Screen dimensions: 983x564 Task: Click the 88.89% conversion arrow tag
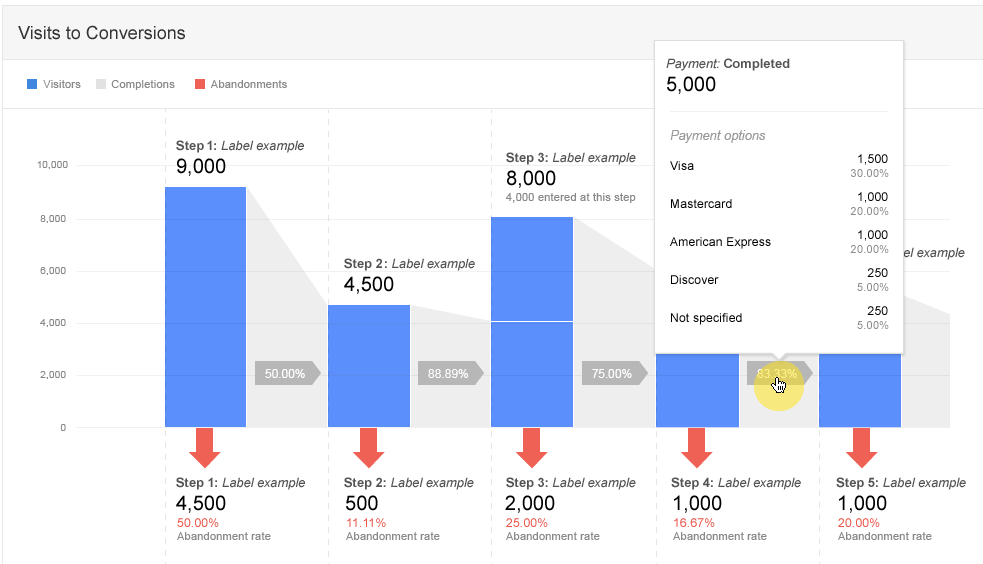[450, 373]
